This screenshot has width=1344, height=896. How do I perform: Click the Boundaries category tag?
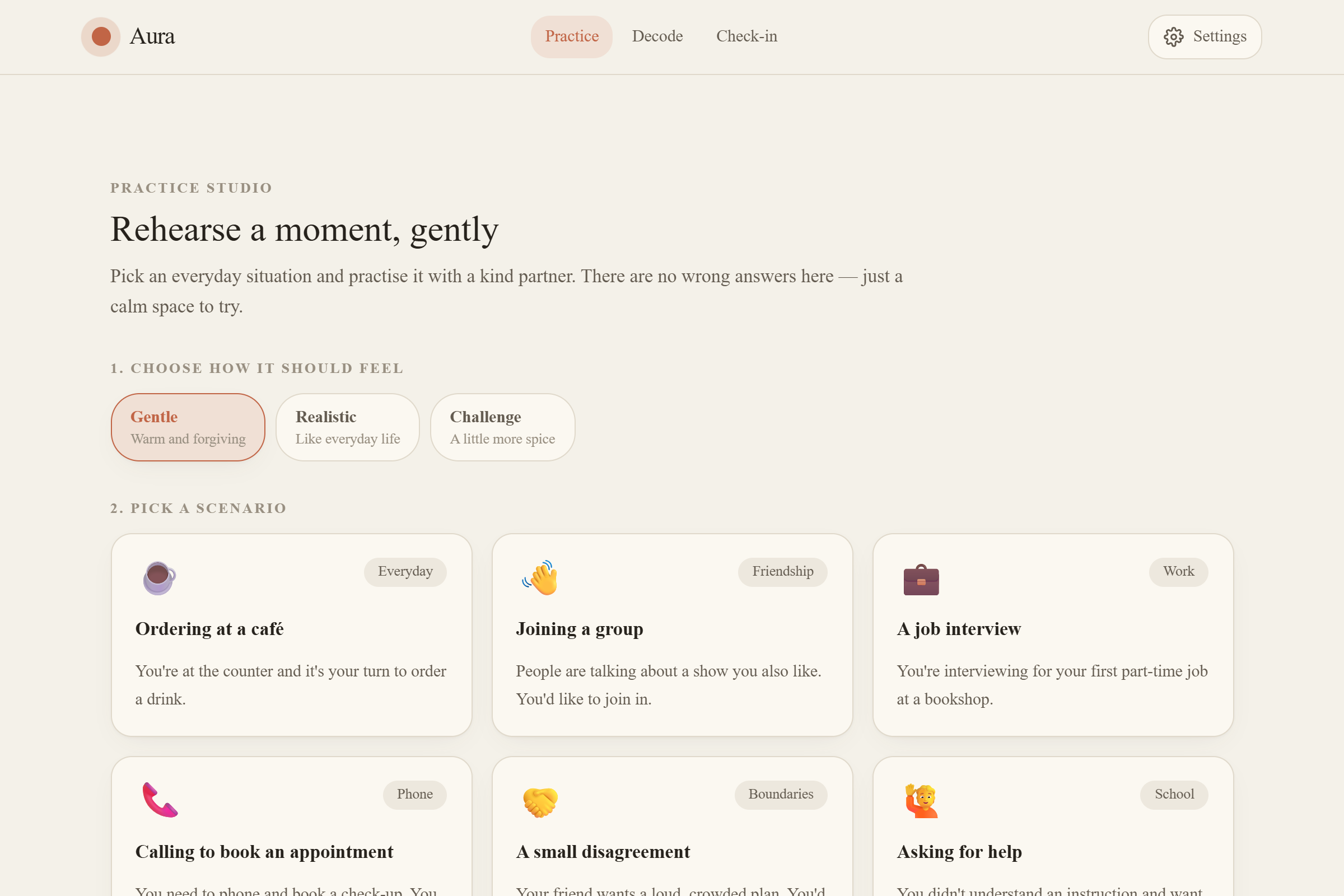coord(781,794)
